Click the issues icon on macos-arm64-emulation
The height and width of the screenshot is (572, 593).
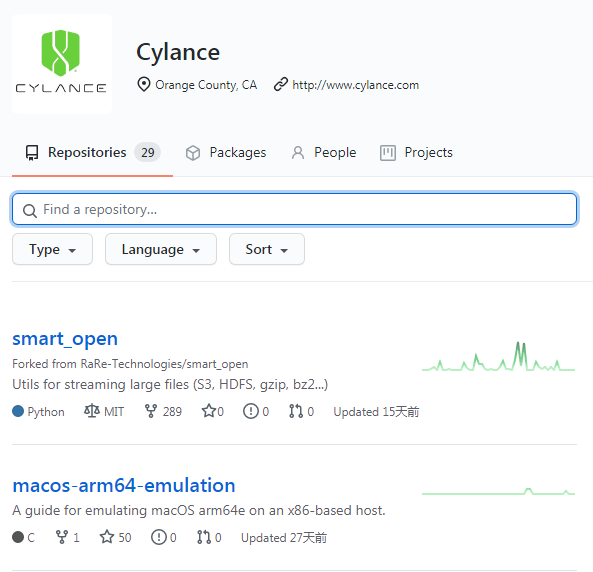158,537
